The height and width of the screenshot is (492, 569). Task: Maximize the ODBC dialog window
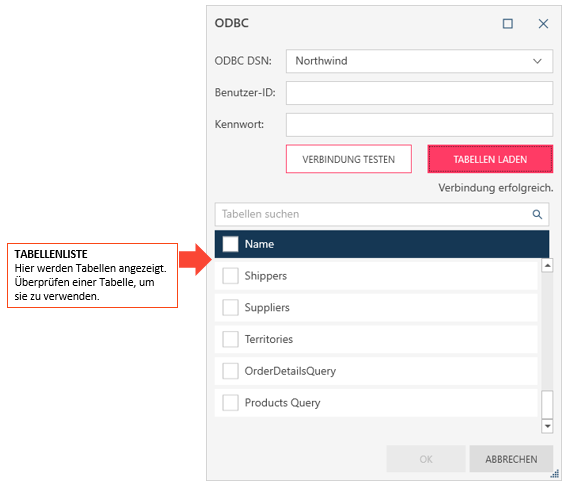click(507, 24)
